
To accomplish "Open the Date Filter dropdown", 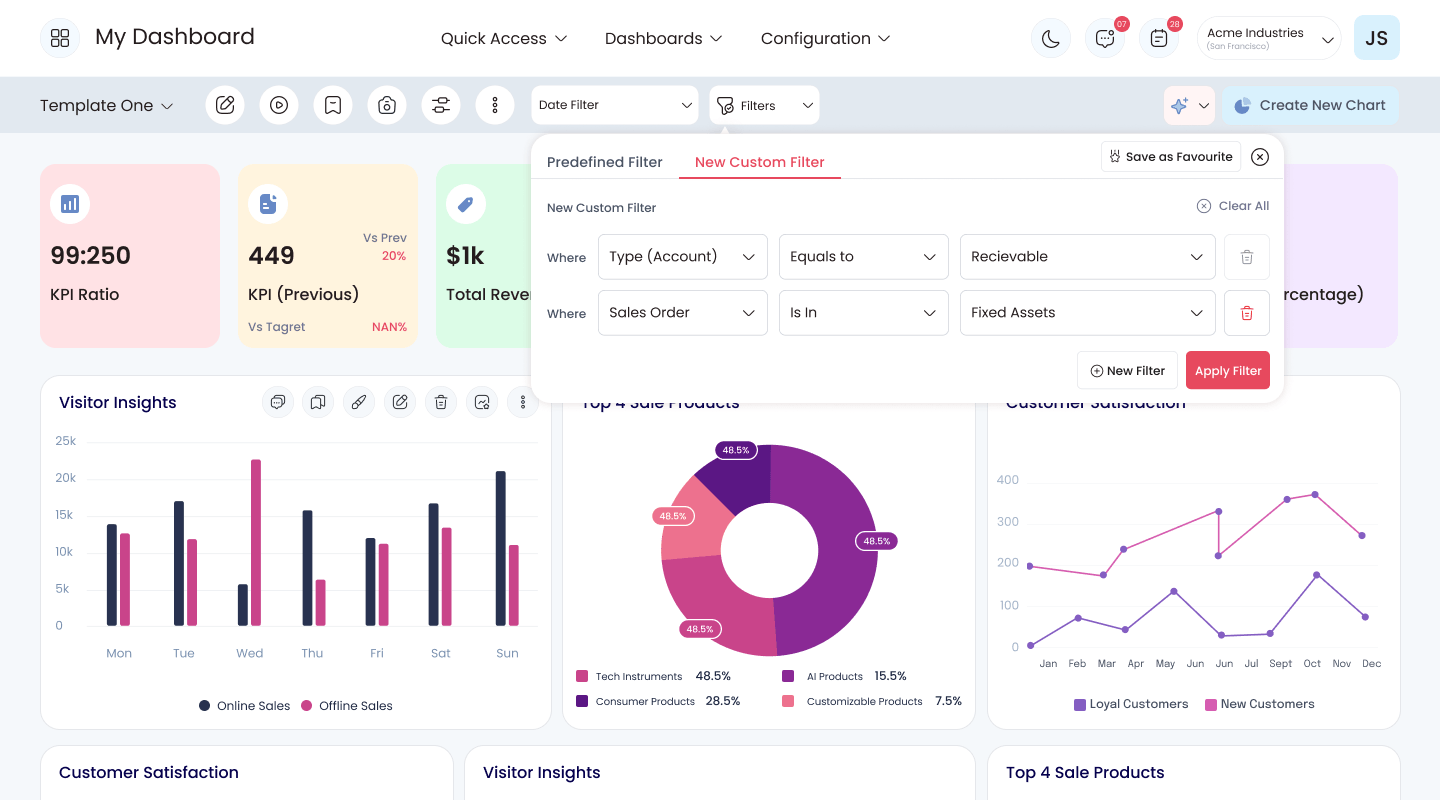I will tap(615, 105).
